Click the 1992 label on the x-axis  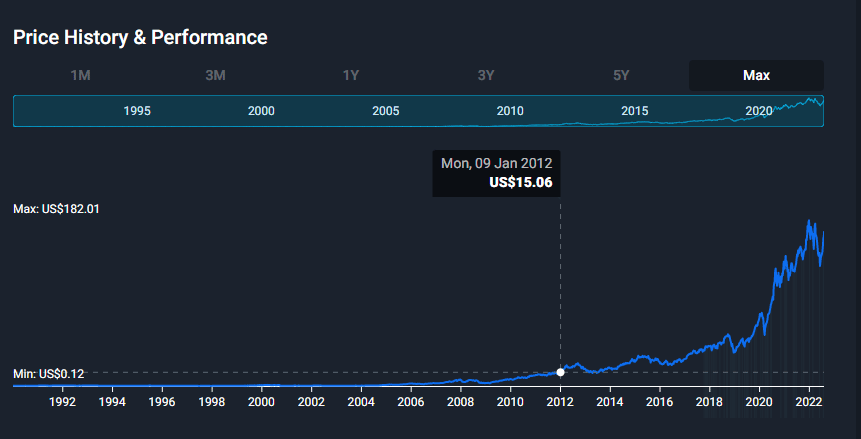coord(62,402)
